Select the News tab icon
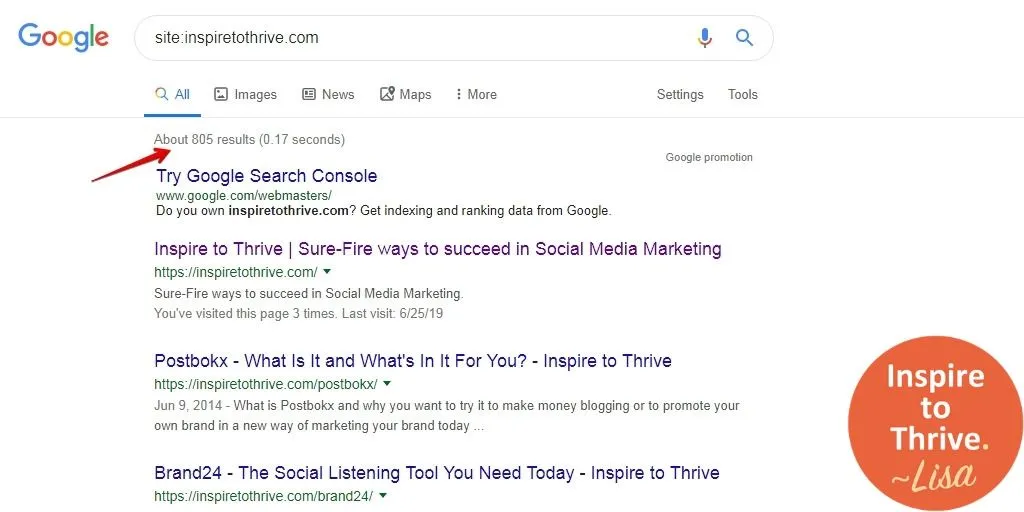The height and width of the screenshot is (512, 1024). click(x=309, y=94)
